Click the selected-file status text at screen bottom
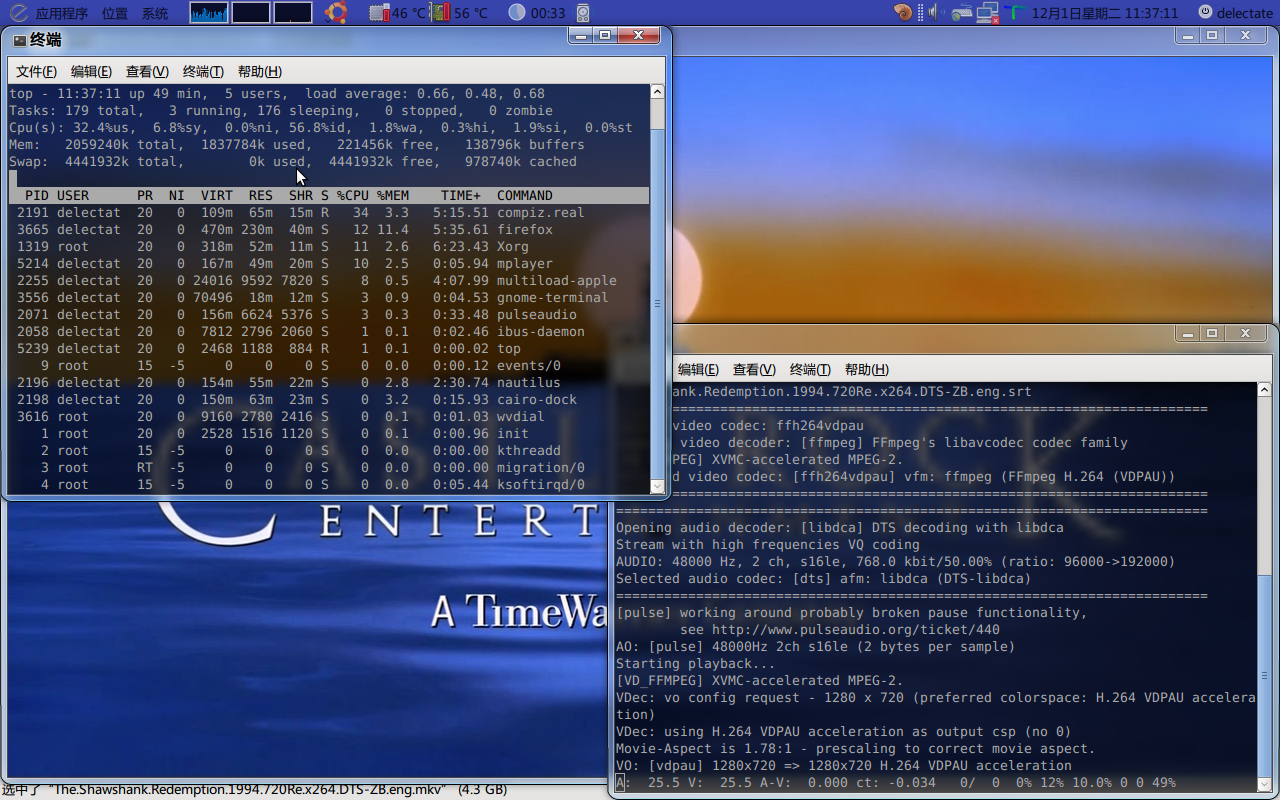The image size is (1280, 800). pyautogui.click(x=255, y=790)
